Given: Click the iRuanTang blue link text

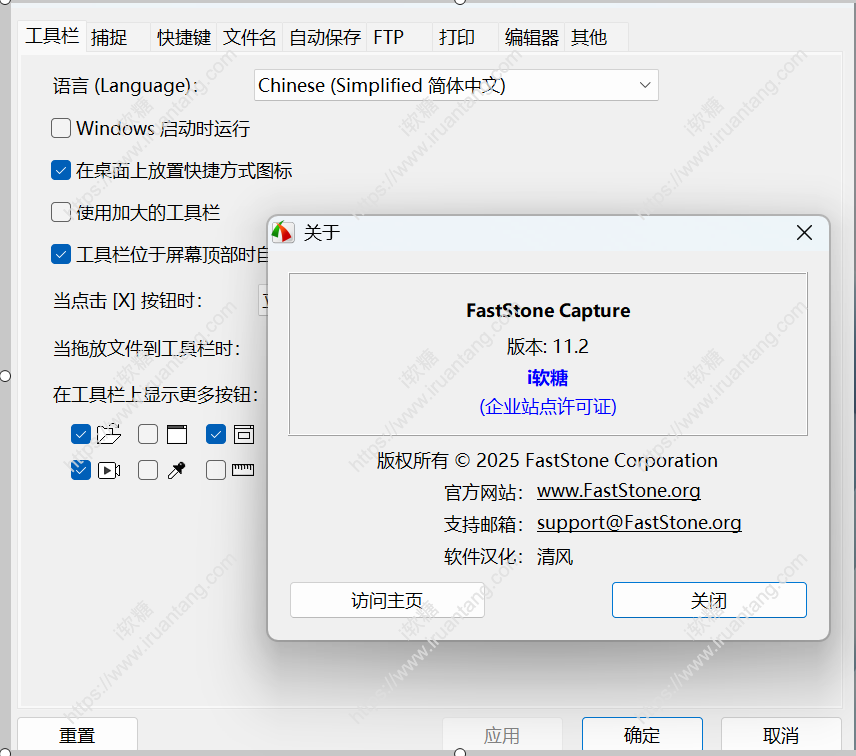Looking at the screenshot, I should [547, 378].
